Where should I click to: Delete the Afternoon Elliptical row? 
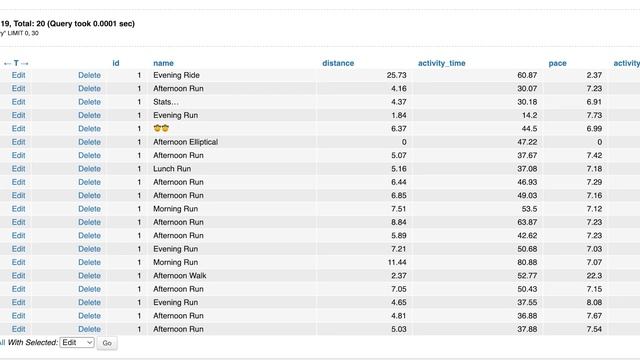coord(89,142)
